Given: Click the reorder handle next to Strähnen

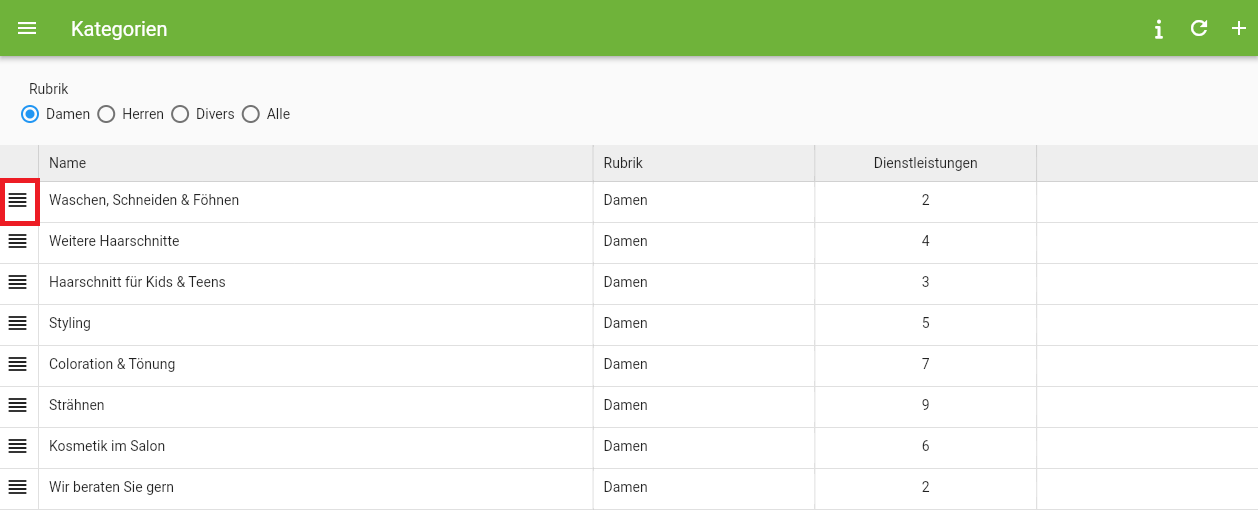Looking at the screenshot, I should point(18,405).
